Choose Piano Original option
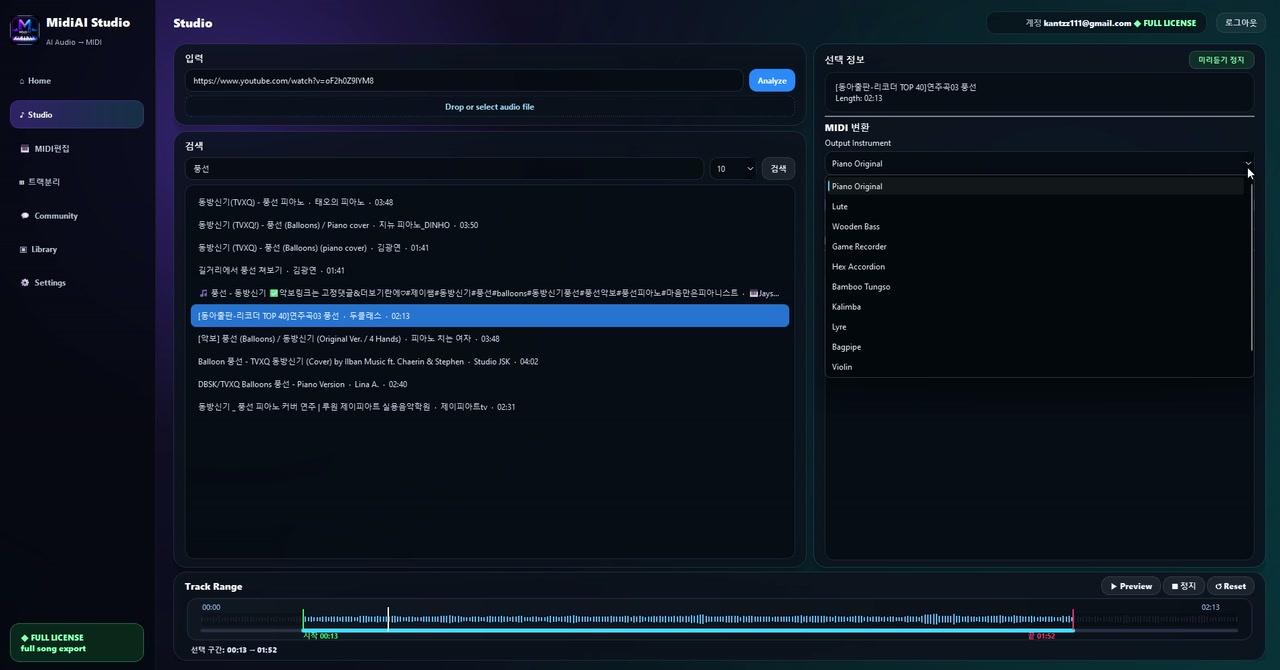Viewport: 1280px width, 670px height. tap(1035, 186)
